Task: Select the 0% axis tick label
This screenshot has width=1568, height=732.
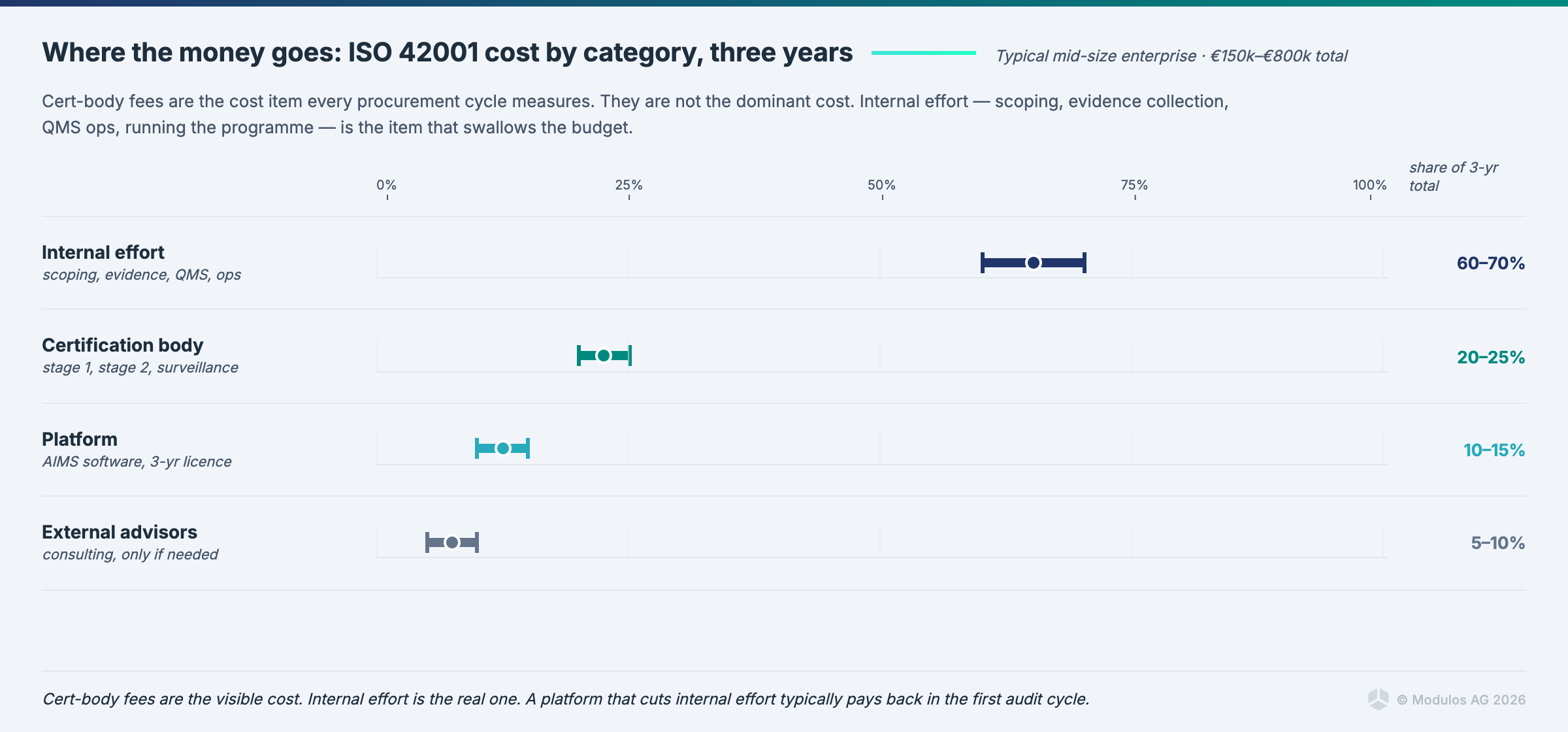Action: (386, 185)
